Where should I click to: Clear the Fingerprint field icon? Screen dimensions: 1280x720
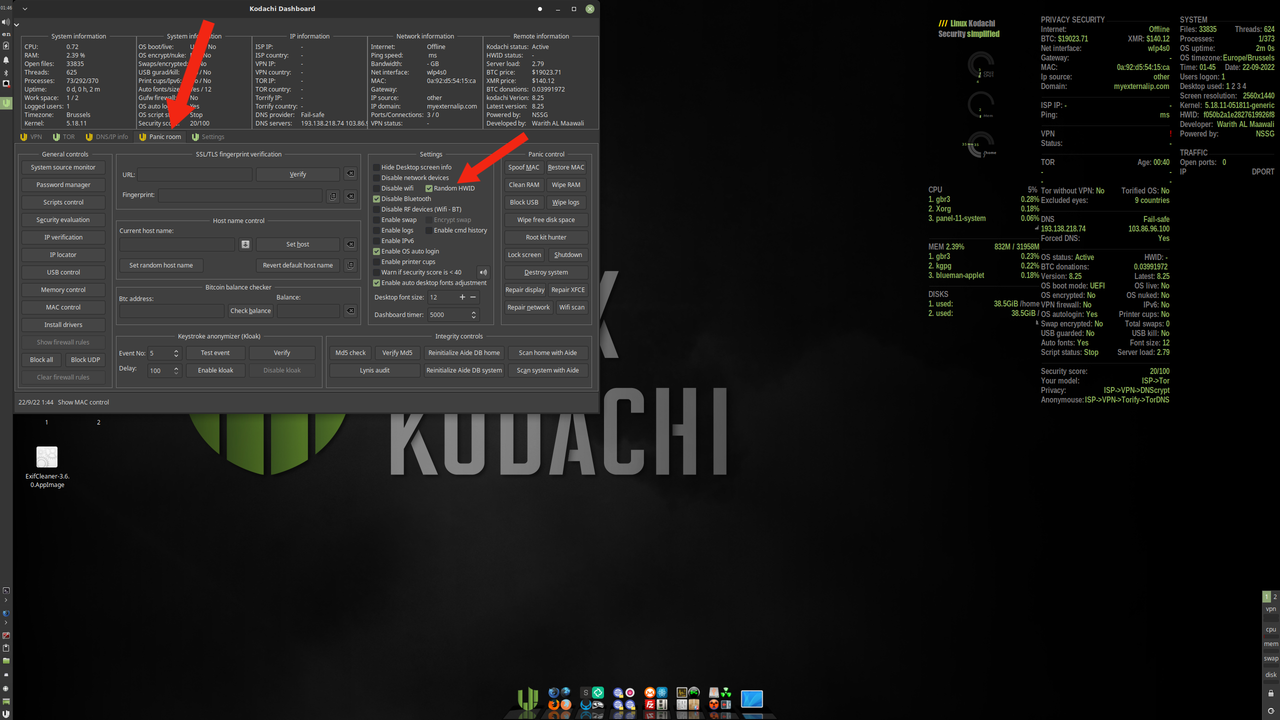coord(351,196)
